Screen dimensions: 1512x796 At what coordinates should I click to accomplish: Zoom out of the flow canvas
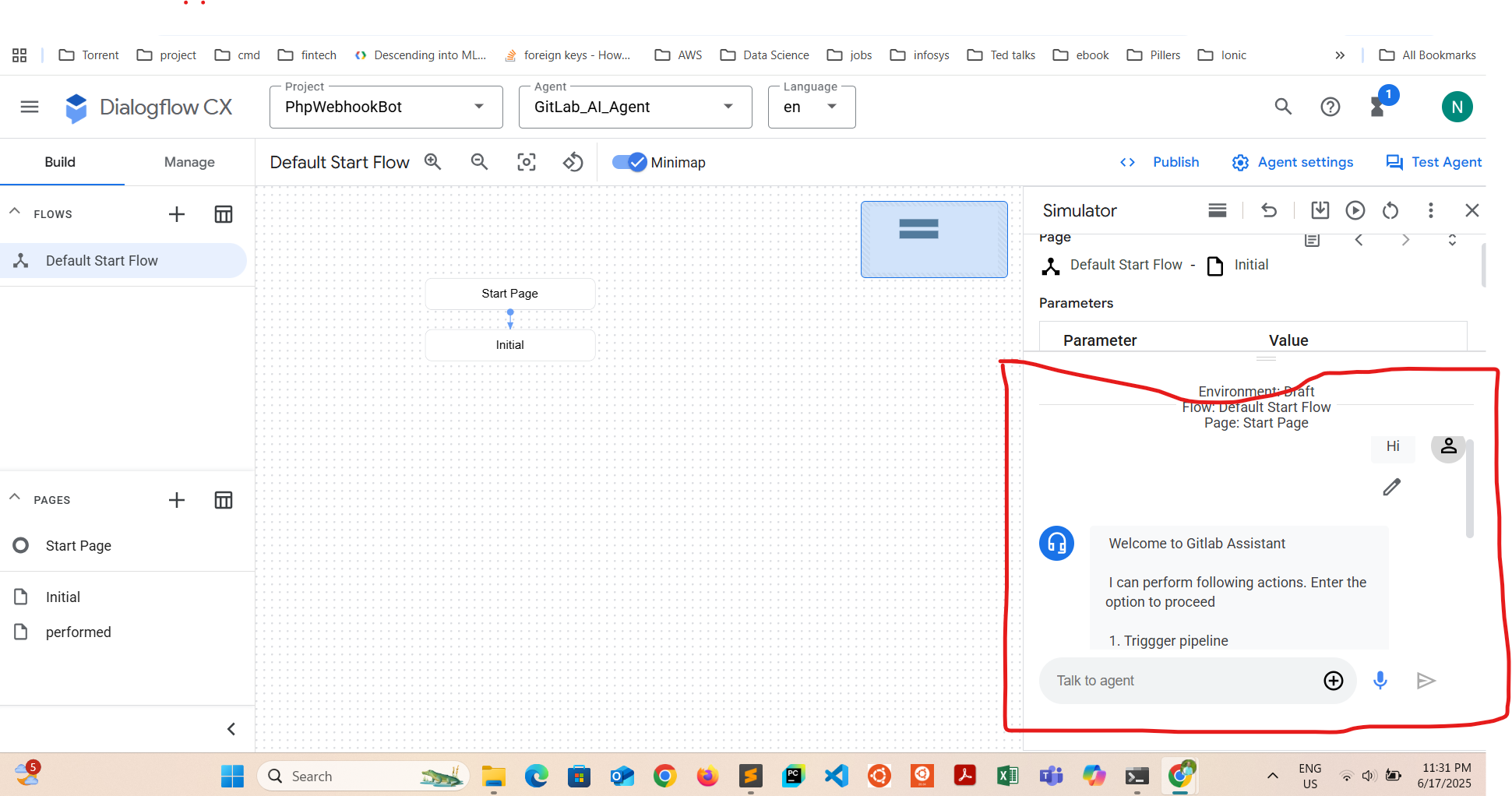point(480,162)
